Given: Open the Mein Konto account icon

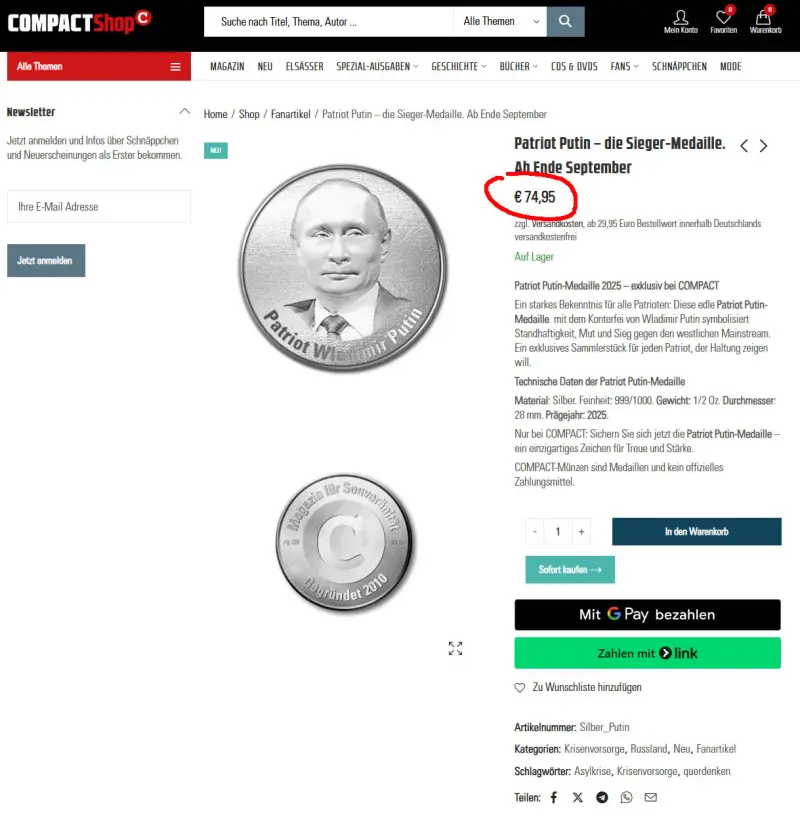Looking at the screenshot, I should coord(681,22).
